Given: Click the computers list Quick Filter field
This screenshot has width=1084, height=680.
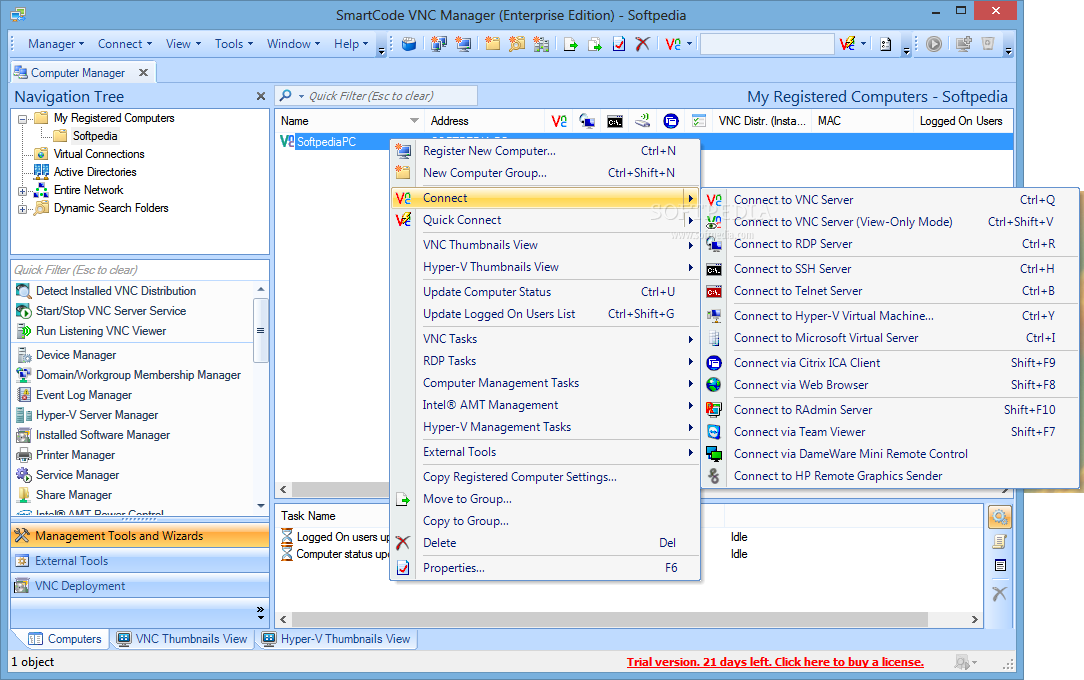Looking at the screenshot, I should (377, 96).
